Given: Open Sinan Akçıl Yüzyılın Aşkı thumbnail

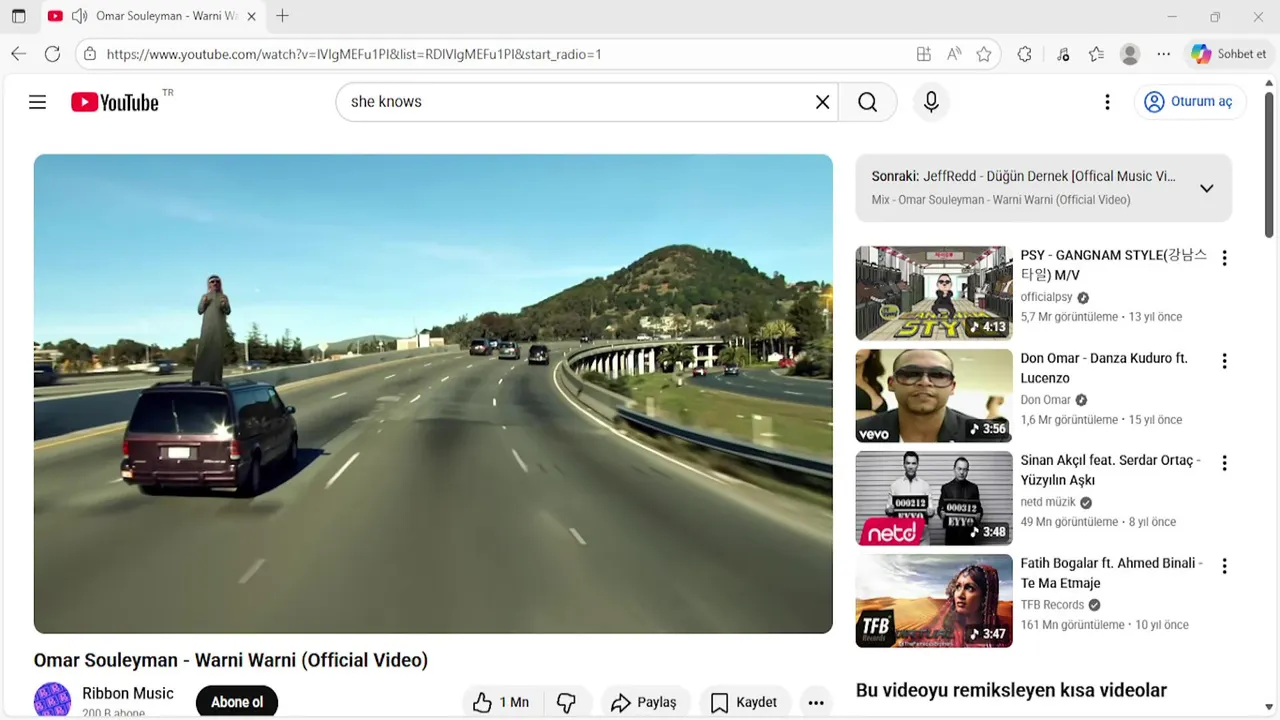Looking at the screenshot, I should 934,498.
